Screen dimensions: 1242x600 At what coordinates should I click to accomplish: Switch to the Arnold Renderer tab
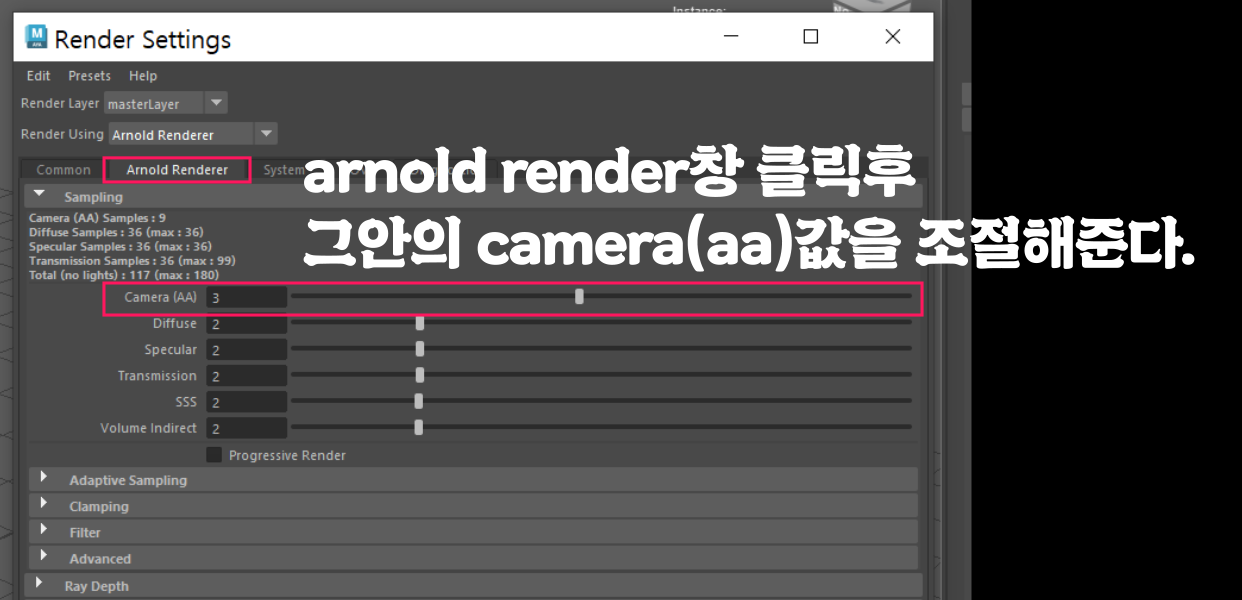pyautogui.click(x=177, y=170)
